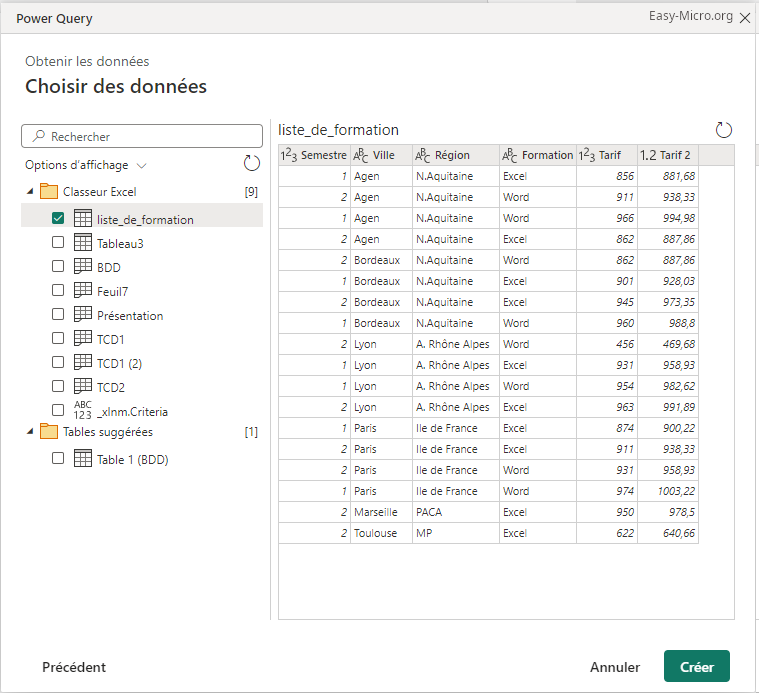Focus the Rechercher search field
This screenshot has width=759, height=693.
[x=142, y=136]
